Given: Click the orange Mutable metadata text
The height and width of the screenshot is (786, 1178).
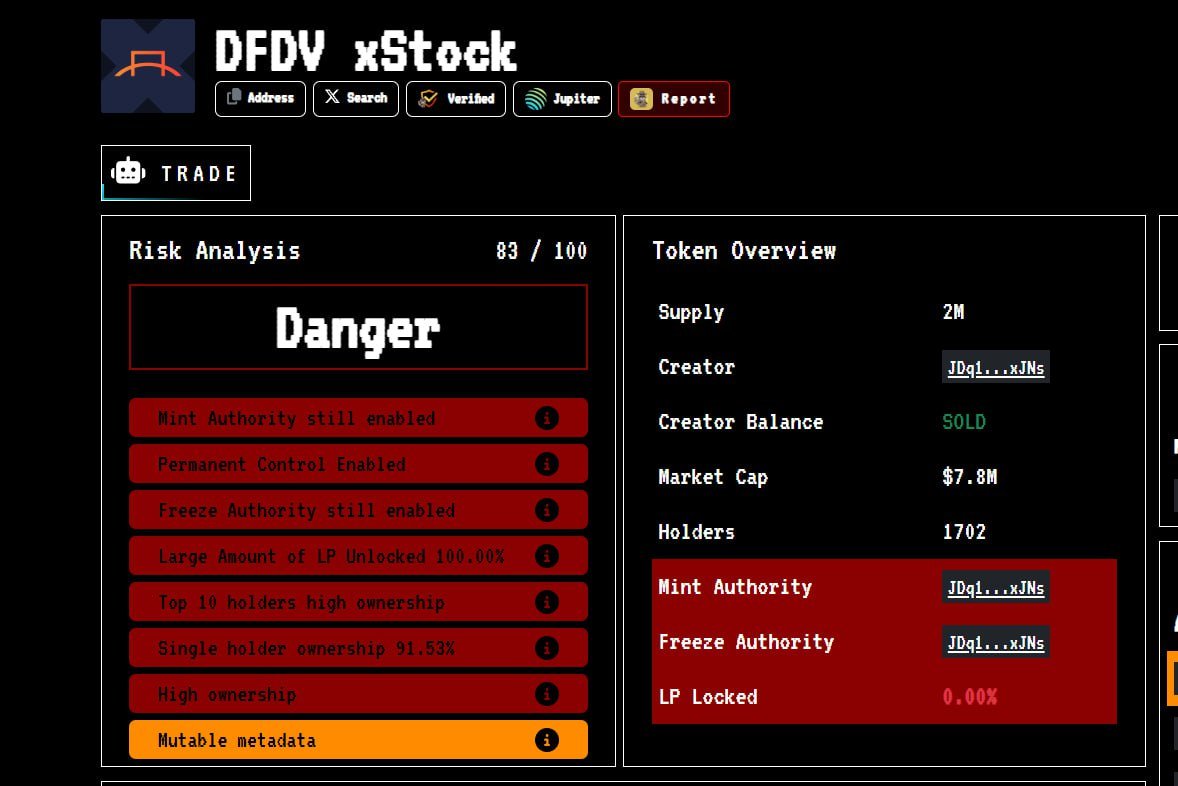Looking at the screenshot, I should pos(237,740).
